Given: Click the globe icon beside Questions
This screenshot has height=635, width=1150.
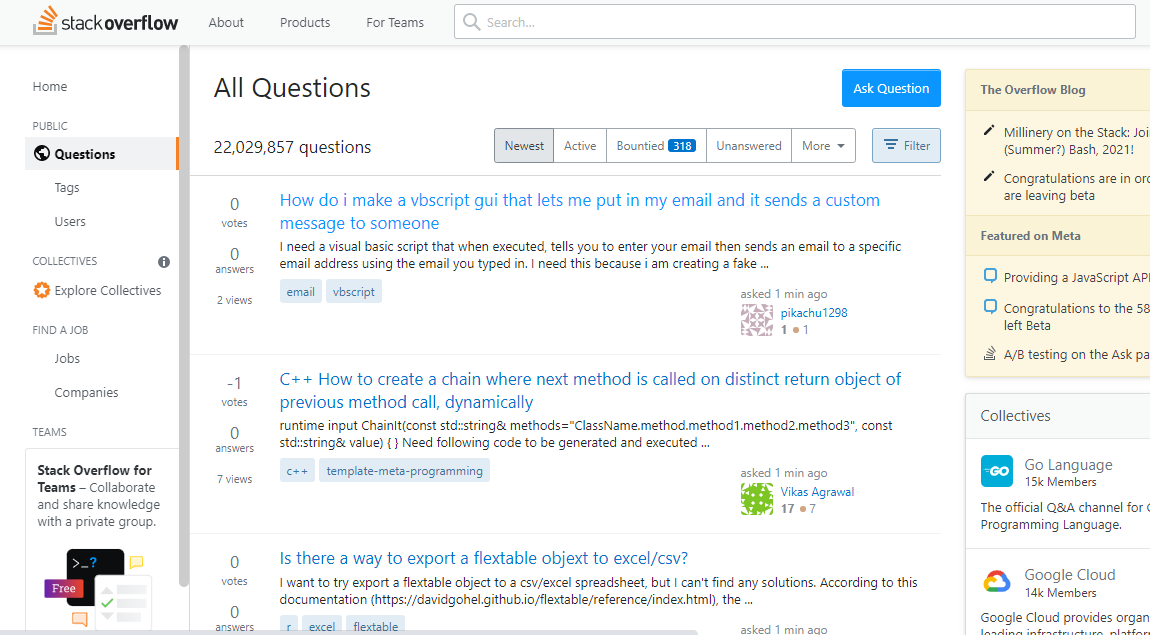Looking at the screenshot, I should click(x=42, y=154).
